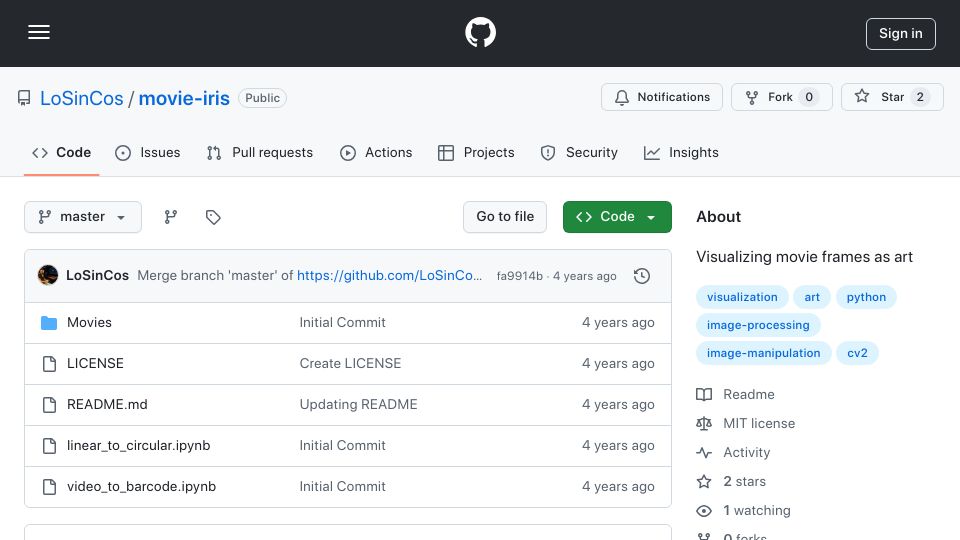Screen dimensions: 960x540
Task: Open the Issues tab
Action: 148,152
